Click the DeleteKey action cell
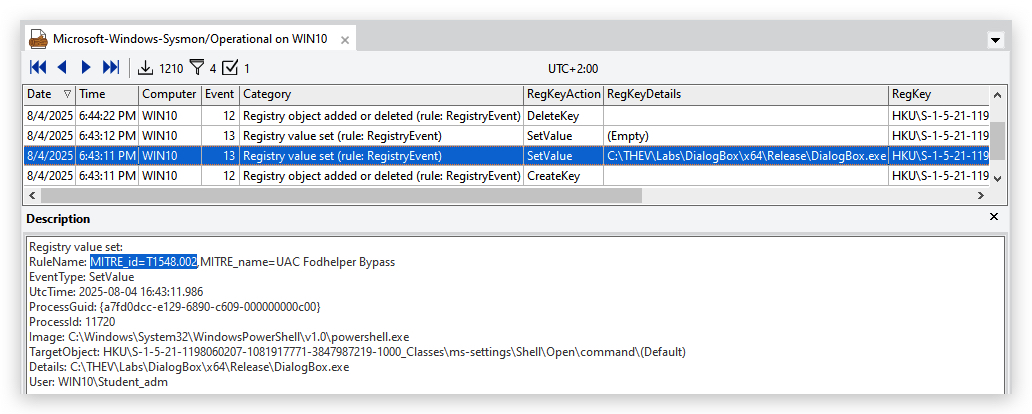The width and height of the screenshot is (1032, 414). (563, 116)
